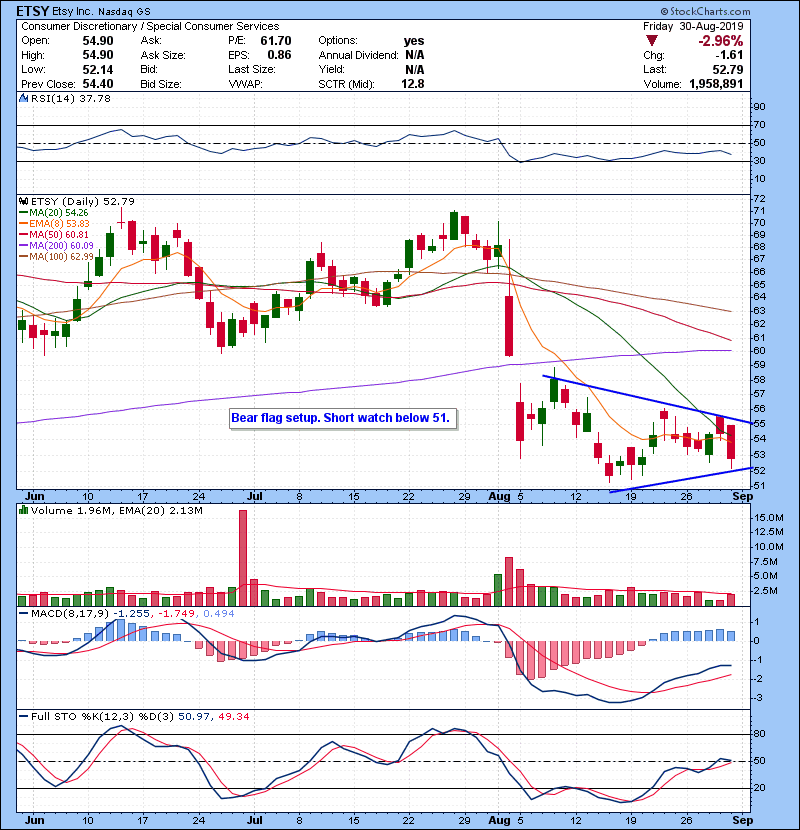Click the Annual Dividend N/A value
This screenshot has width=800, height=830.
tap(415, 55)
